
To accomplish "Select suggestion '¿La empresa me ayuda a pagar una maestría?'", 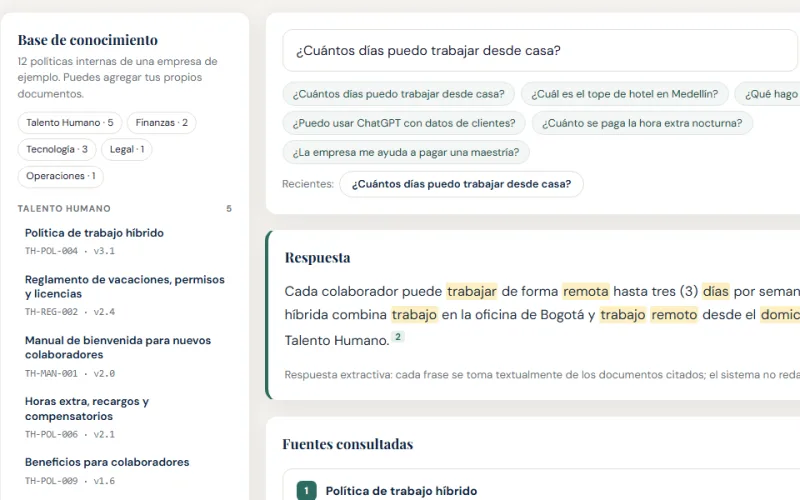I will coord(406,152).
